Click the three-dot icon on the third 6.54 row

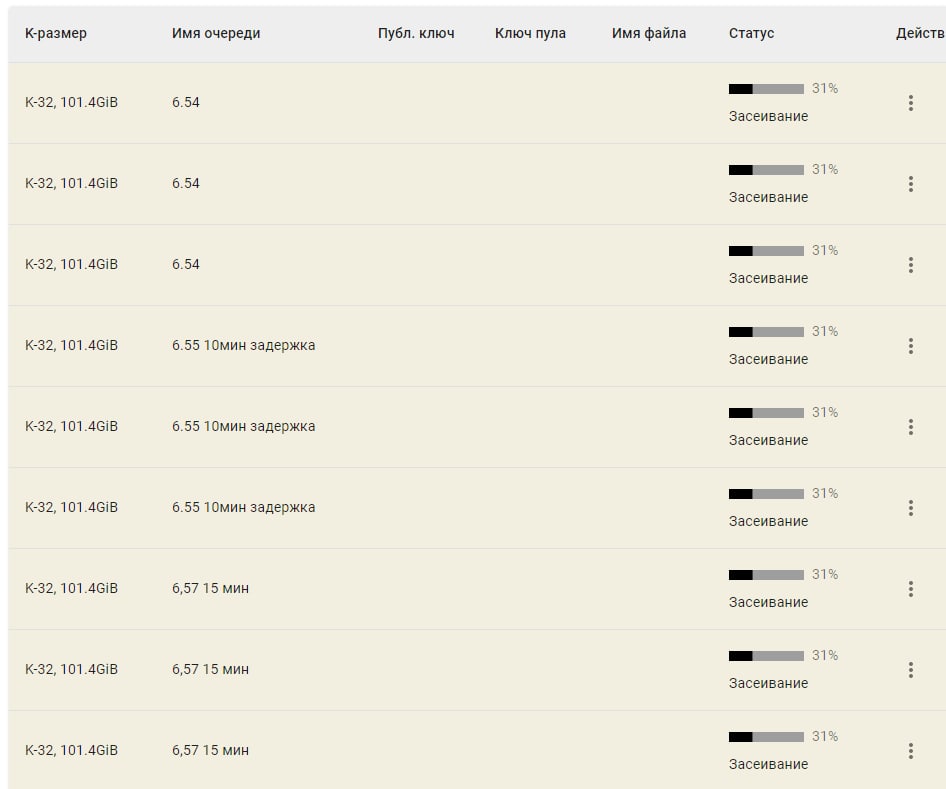910,265
